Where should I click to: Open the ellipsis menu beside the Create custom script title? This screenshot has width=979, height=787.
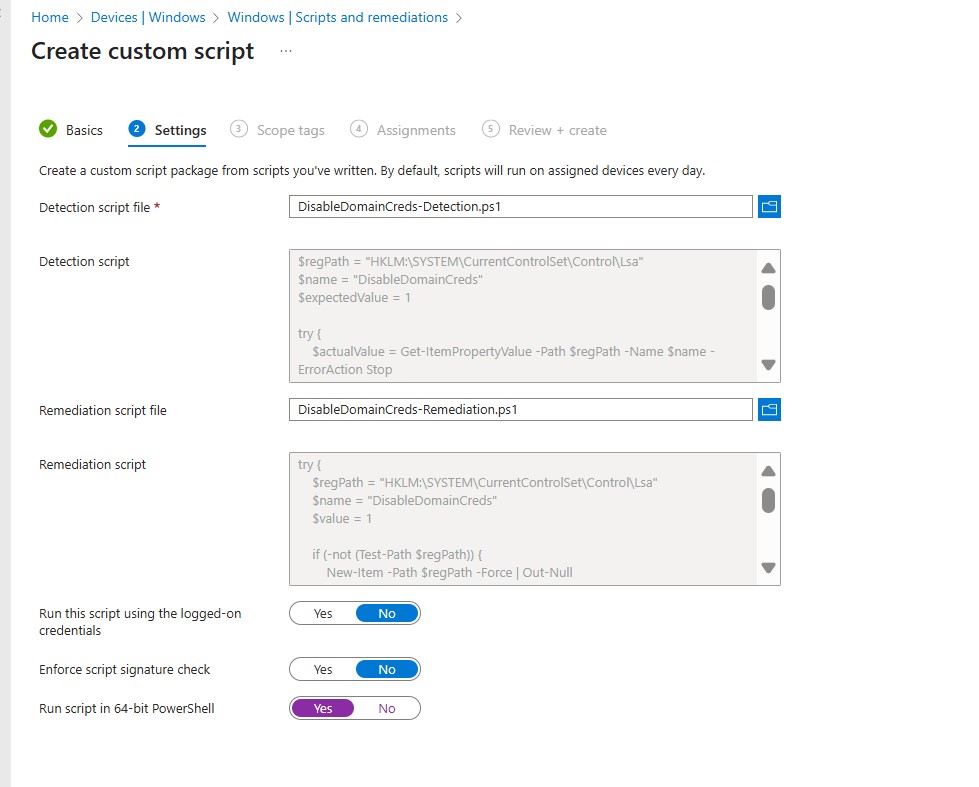pos(286,51)
